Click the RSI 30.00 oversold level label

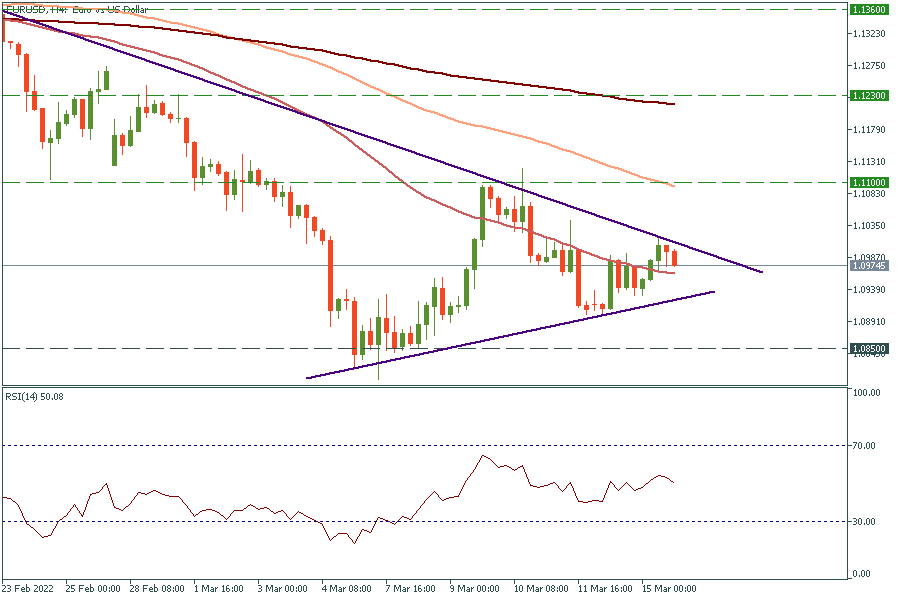click(x=864, y=521)
